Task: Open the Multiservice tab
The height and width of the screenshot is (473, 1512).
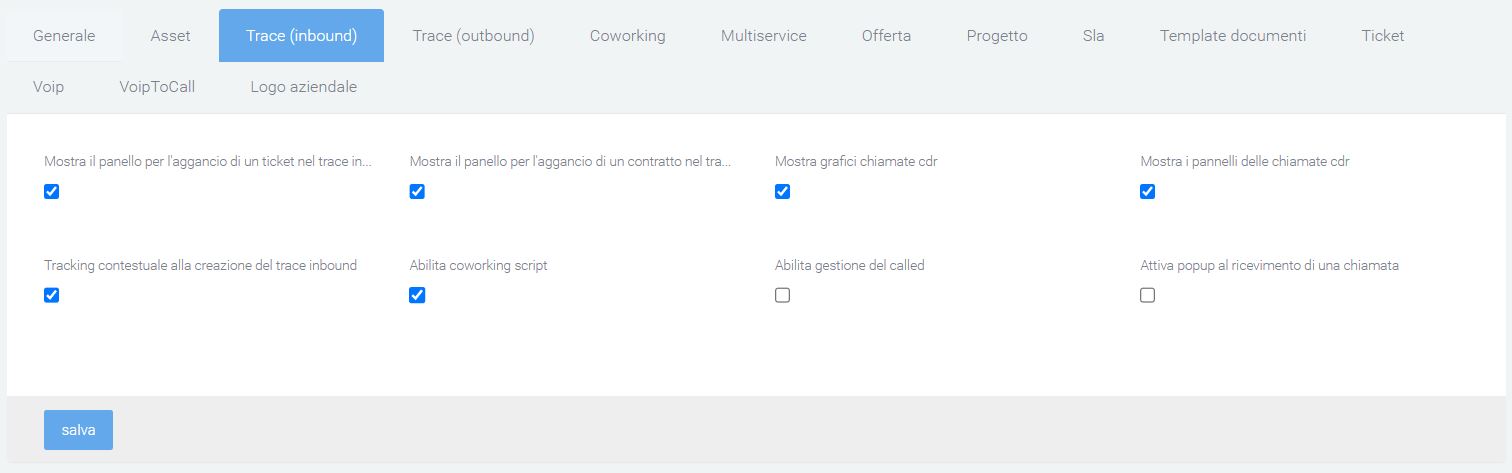Action: coord(763,36)
